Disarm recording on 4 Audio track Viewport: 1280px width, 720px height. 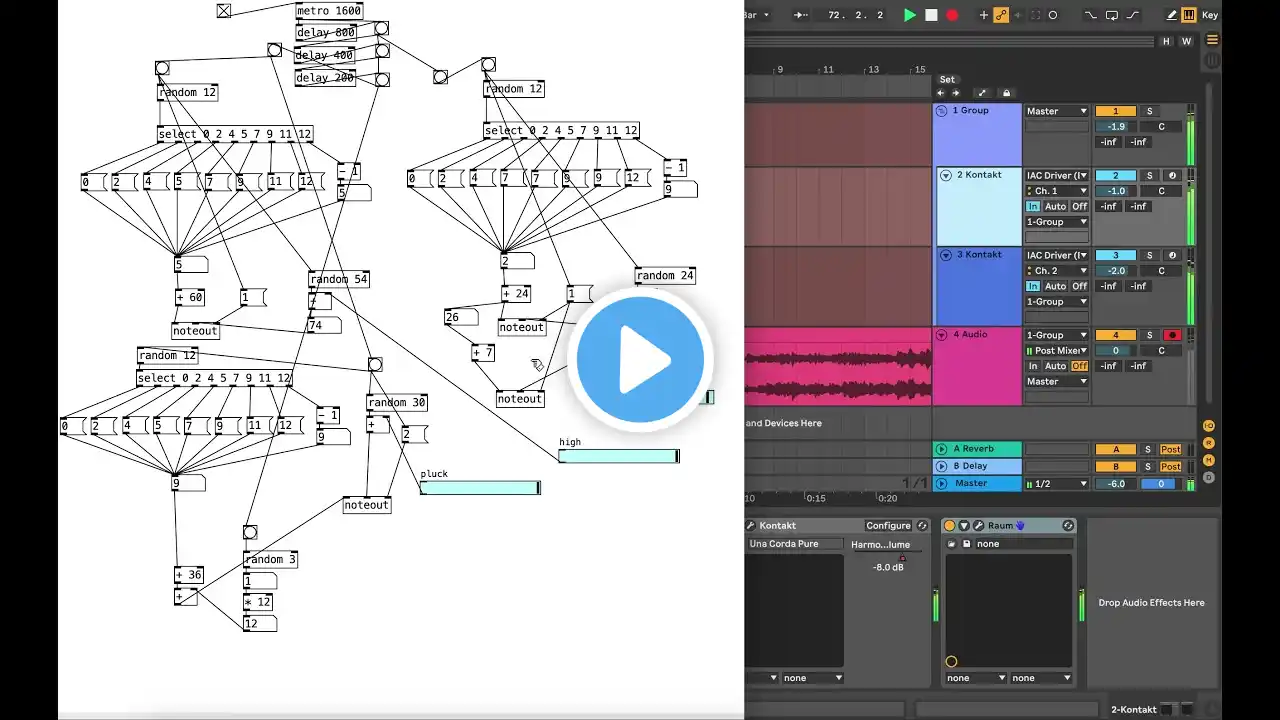click(1172, 335)
